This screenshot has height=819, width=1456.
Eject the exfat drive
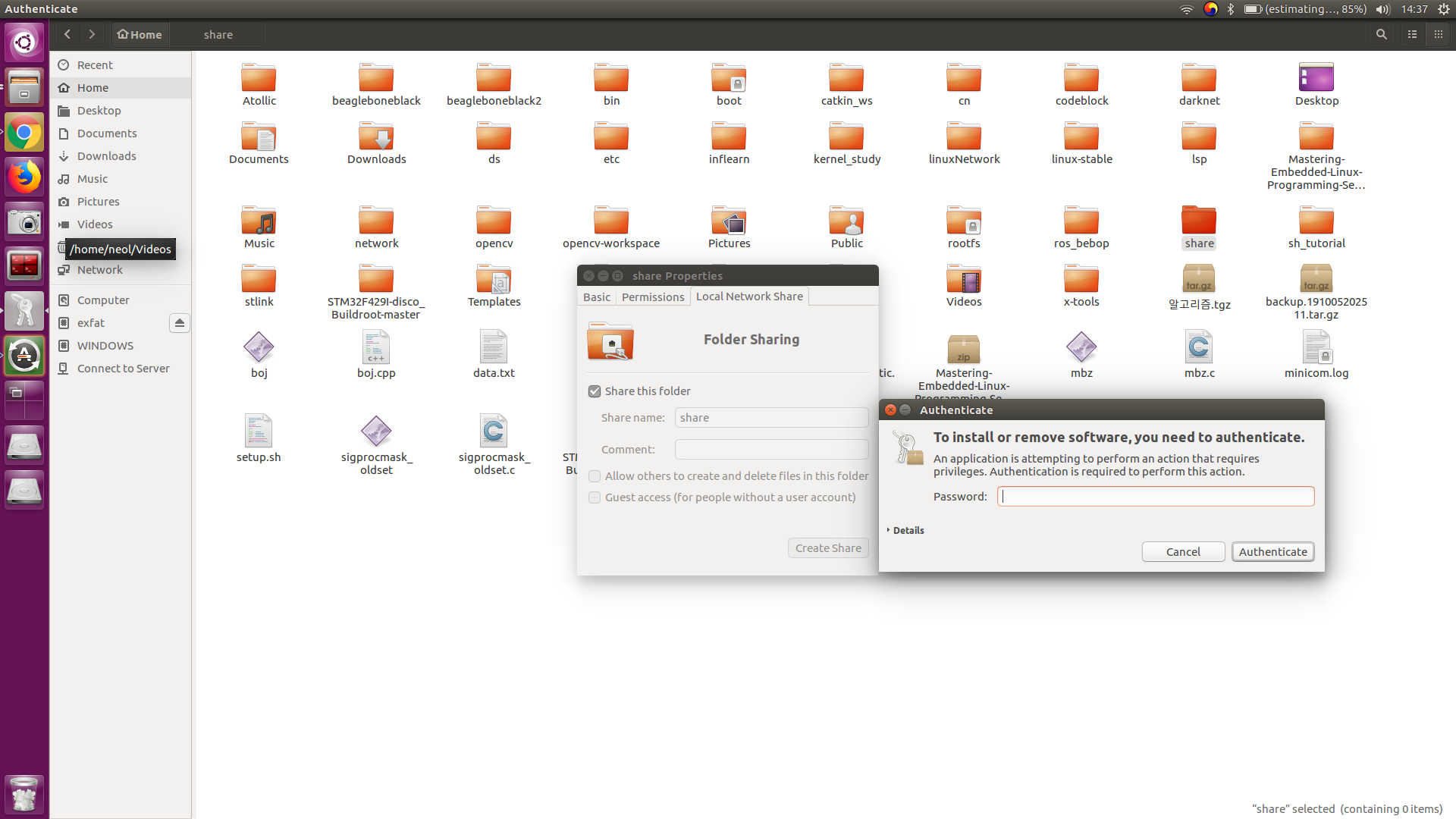(x=179, y=323)
